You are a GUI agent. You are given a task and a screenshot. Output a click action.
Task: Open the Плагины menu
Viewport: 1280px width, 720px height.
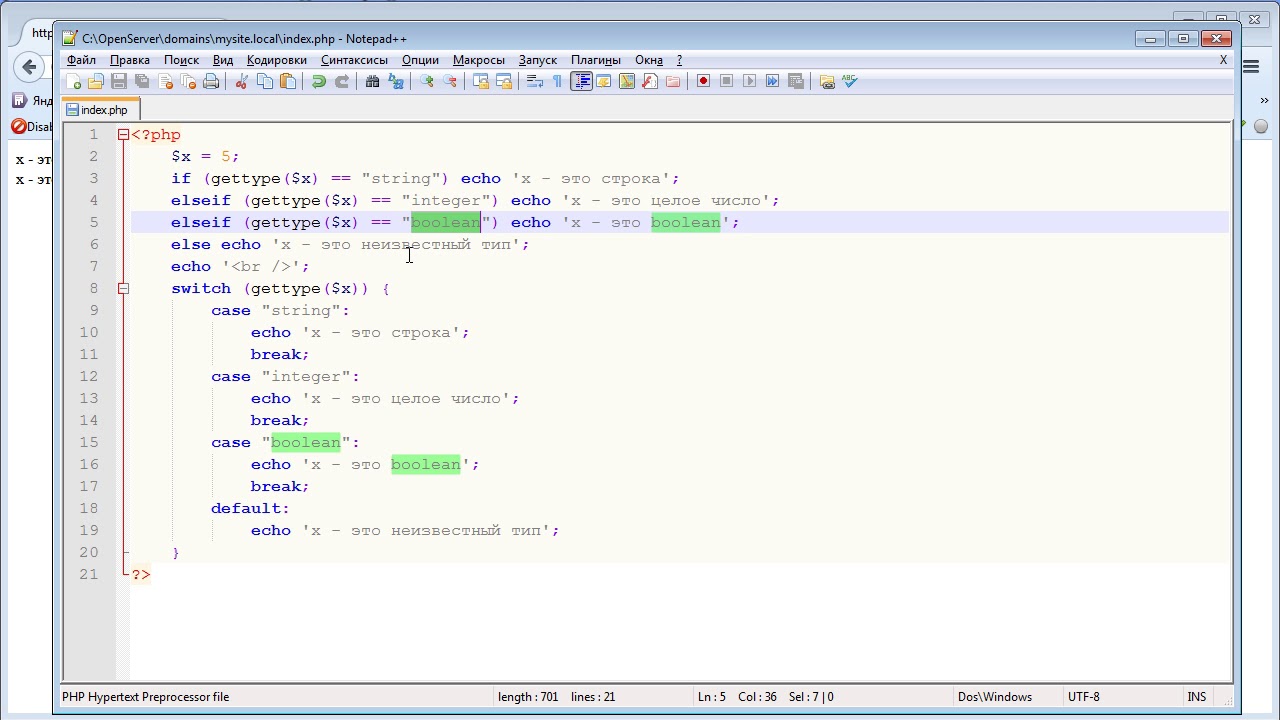click(x=595, y=60)
